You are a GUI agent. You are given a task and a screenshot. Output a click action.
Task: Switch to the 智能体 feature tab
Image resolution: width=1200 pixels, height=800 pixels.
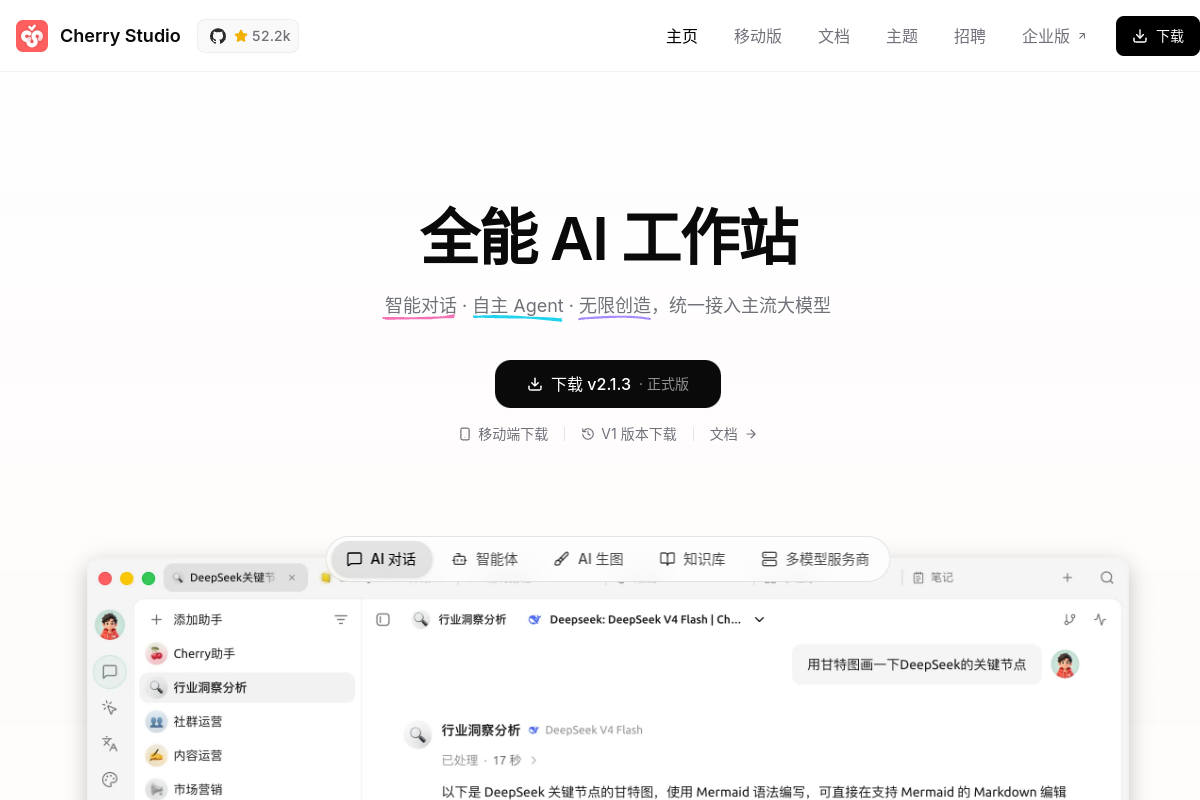[485, 559]
